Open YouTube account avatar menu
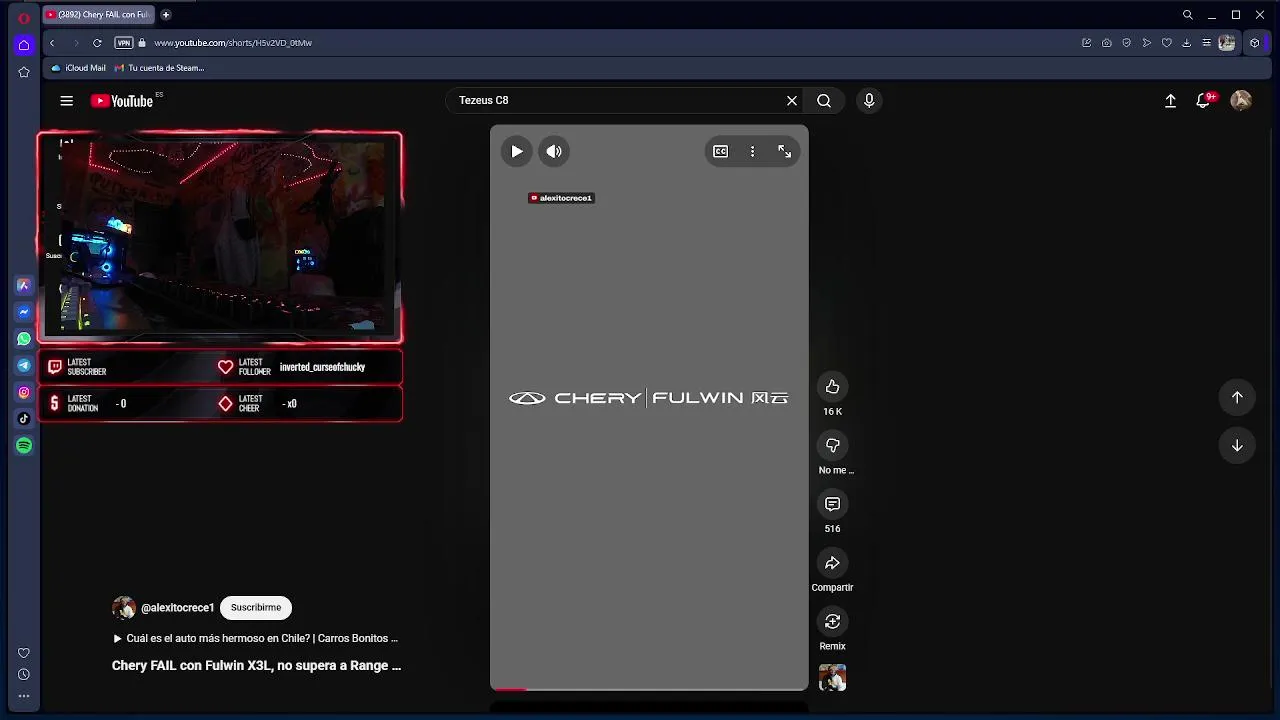1280x720 pixels. coord(1241,101)
